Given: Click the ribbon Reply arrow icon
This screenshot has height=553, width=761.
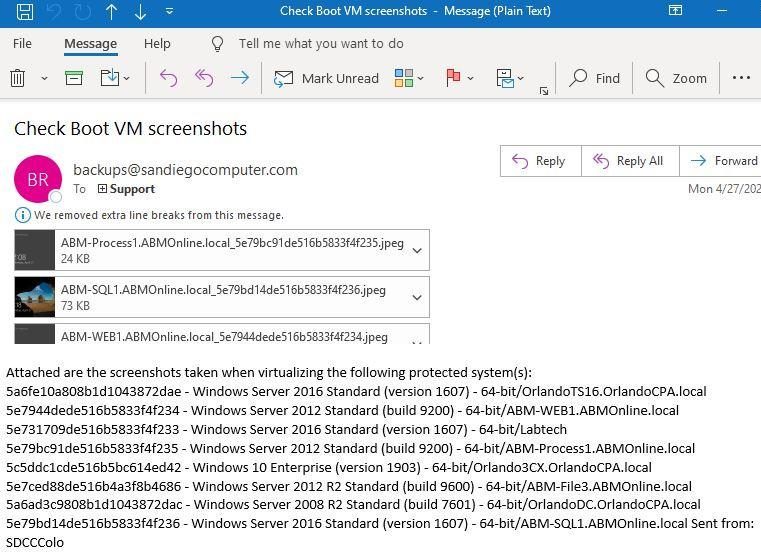Looking at the screenshot, I should coord(168,78).
